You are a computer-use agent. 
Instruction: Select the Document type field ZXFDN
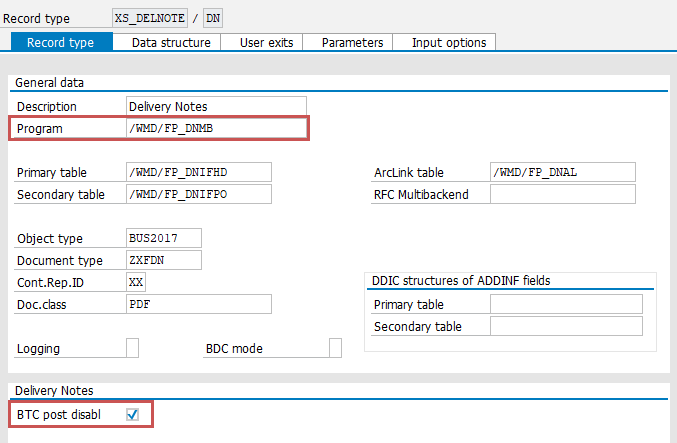164,260
